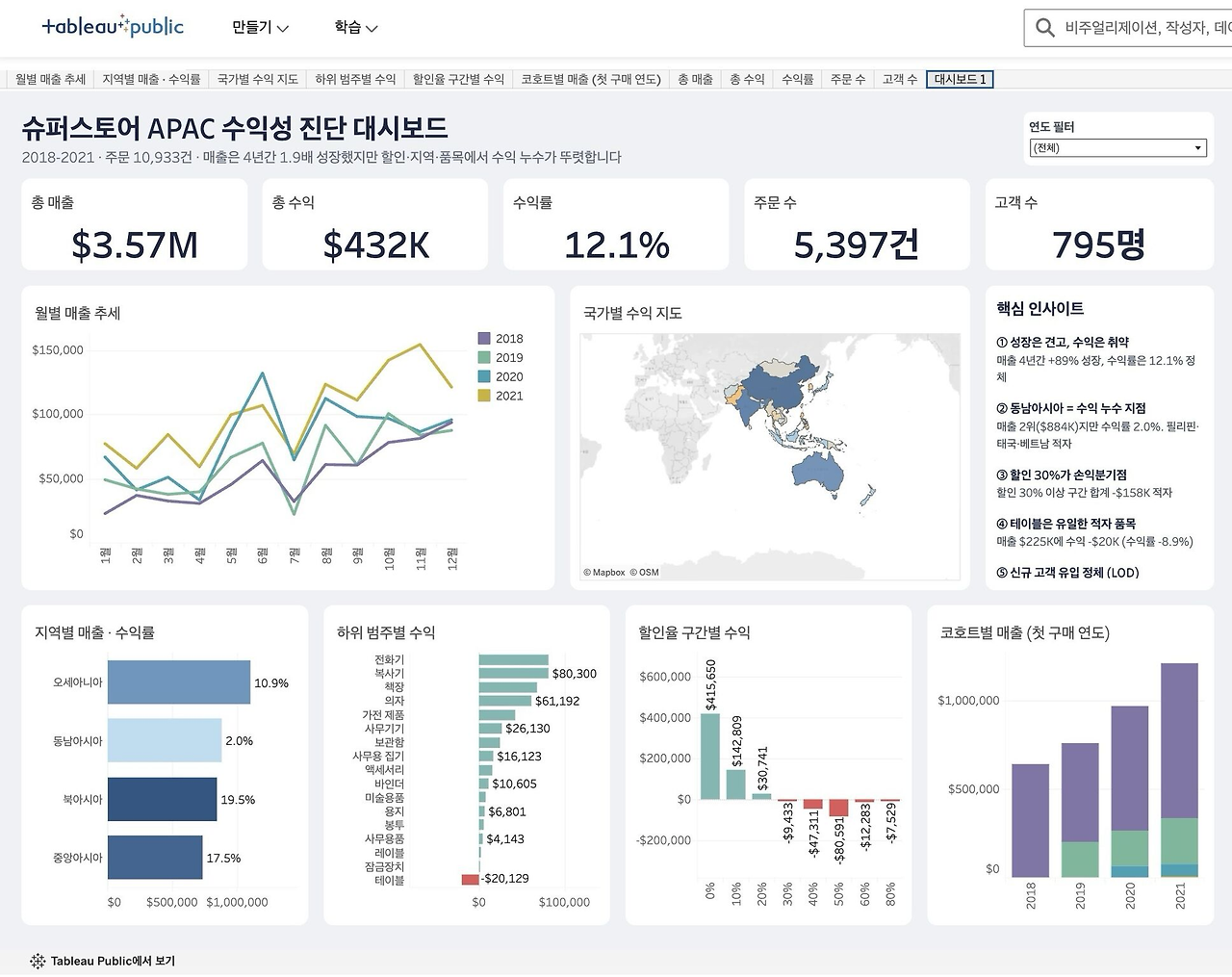The image size is (1232, 977).
Task: Focus the search input field
Action: [x=1145, y=28]
